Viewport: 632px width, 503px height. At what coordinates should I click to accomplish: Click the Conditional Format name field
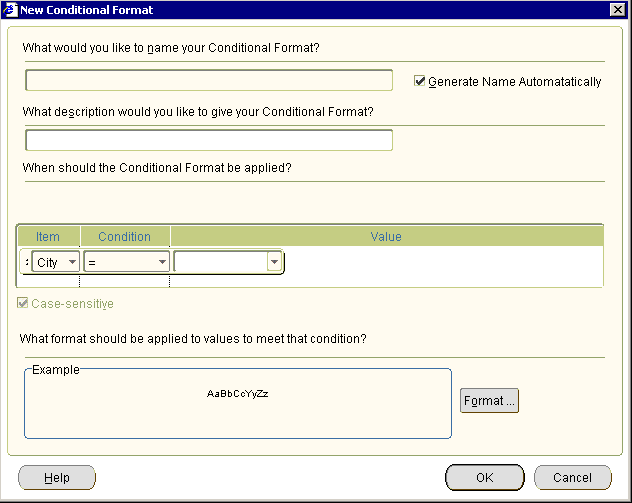(x=209, y=81)
